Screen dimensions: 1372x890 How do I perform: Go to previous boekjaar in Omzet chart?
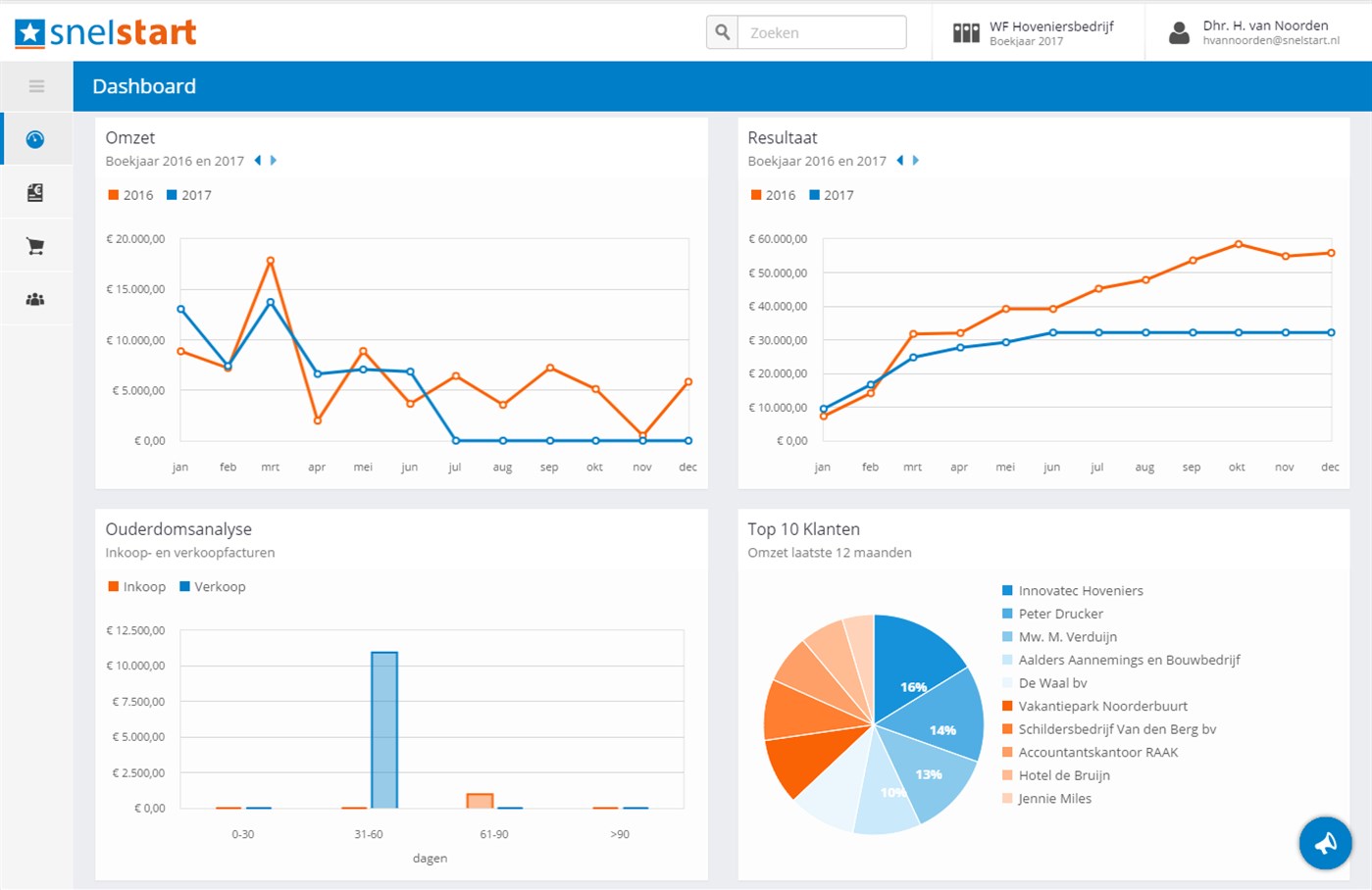[x=258, y=161]
